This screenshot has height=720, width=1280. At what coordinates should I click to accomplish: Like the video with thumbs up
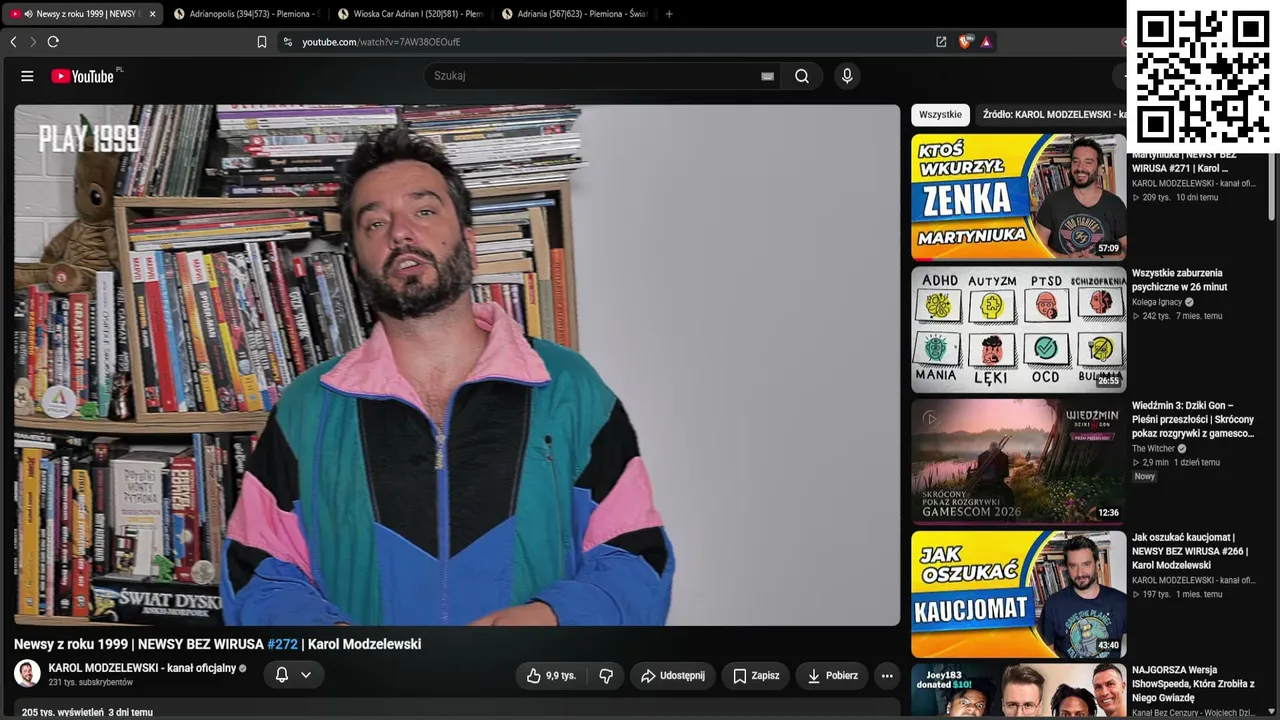click(x=551, y=676)
